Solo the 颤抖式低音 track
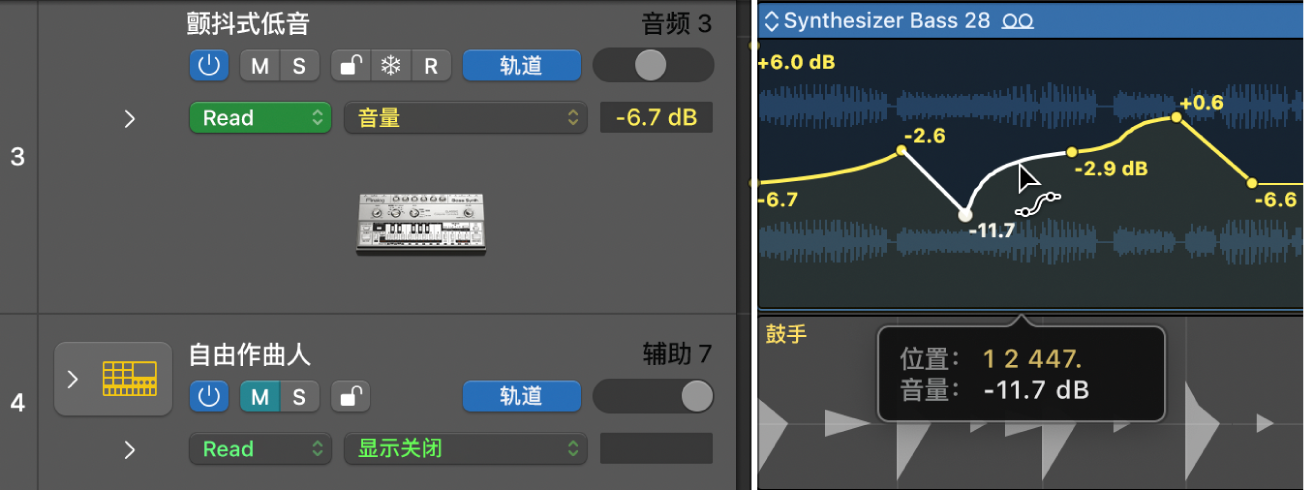 click(299, 66)
